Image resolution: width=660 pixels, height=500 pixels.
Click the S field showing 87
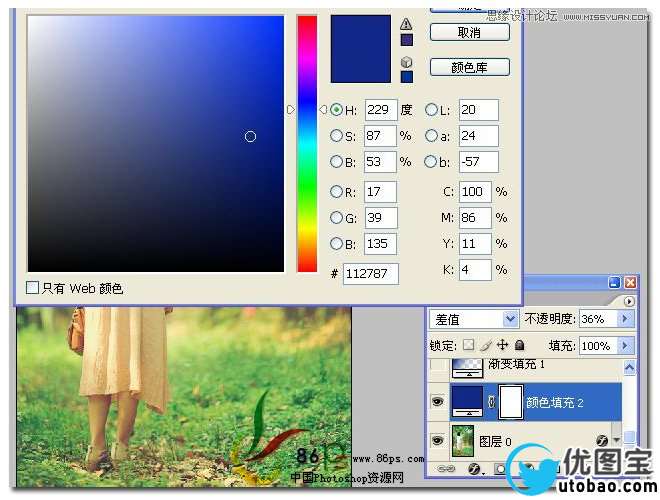coord(380,136)
